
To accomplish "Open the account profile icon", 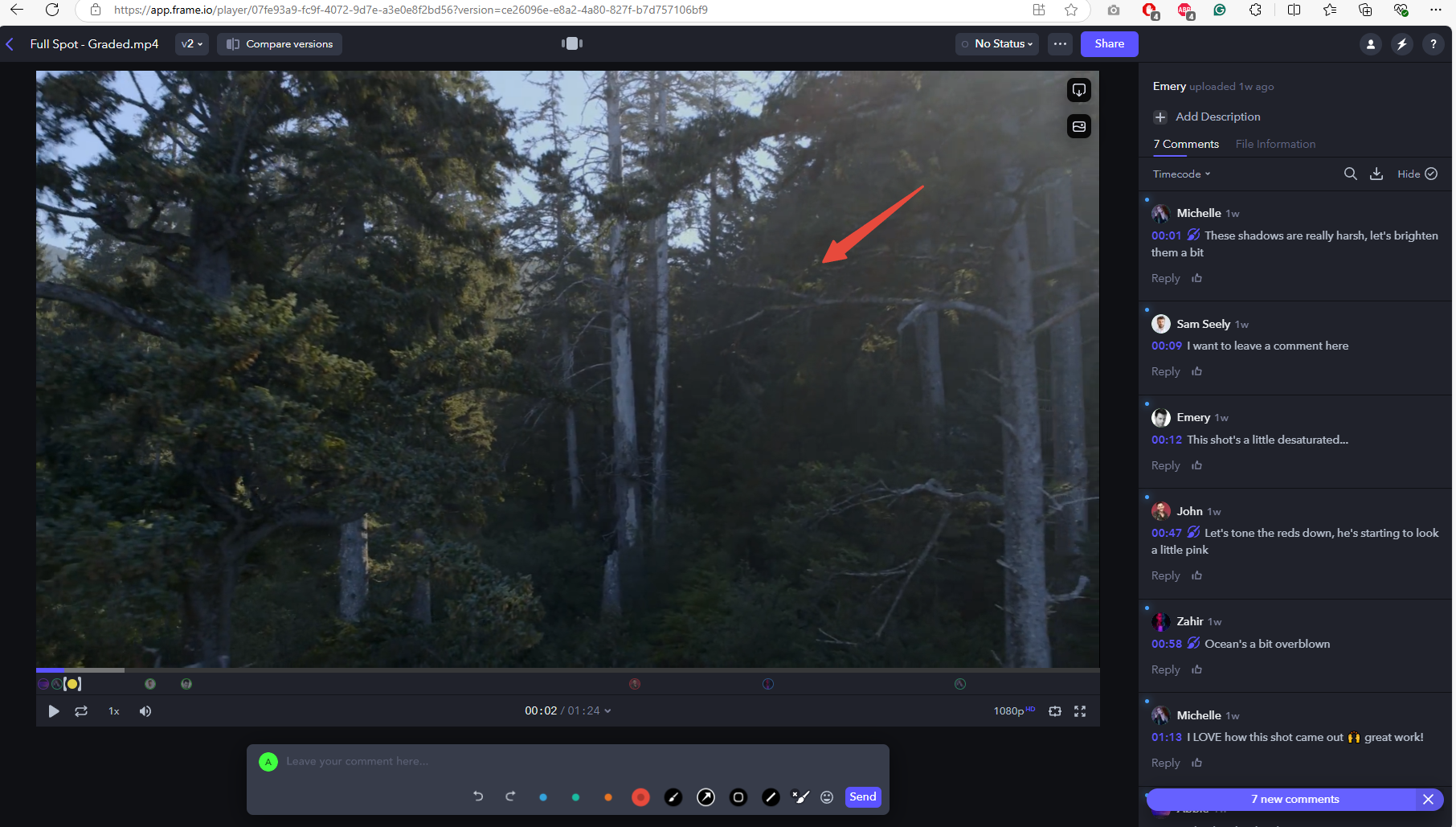I will (x=1371, y=44).
